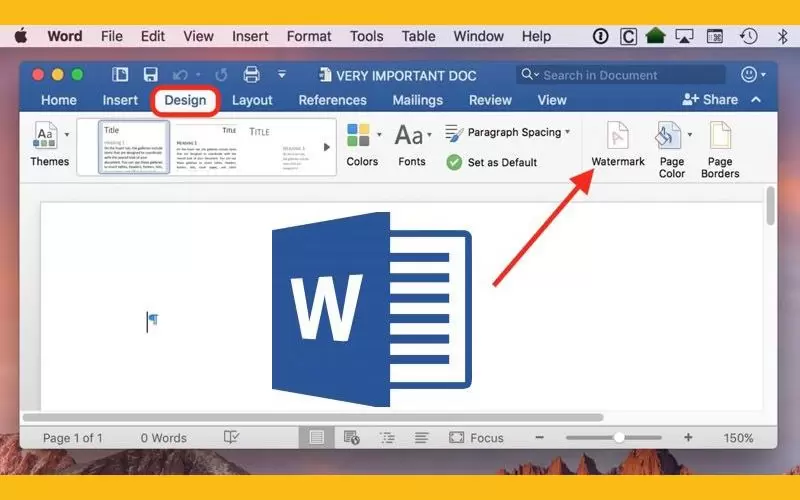This screenshot has width=800, height=500.
Task: Click in the Search in Document field
Action: click(x=621, y=75)
